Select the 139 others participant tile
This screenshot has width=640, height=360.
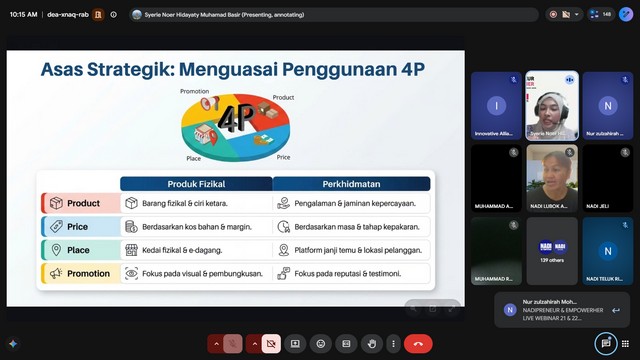click(552, 251)
